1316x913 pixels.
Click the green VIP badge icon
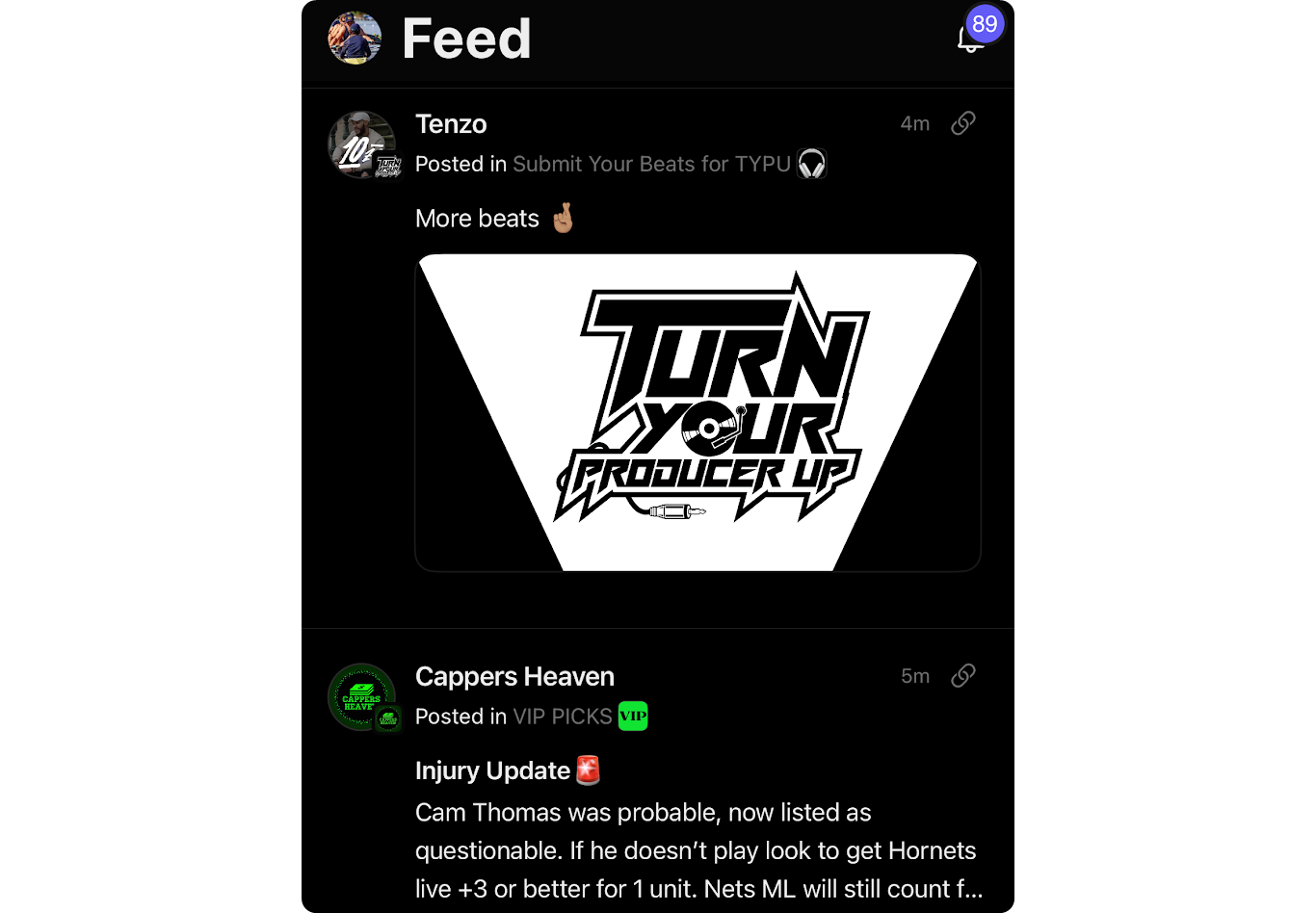633,717
